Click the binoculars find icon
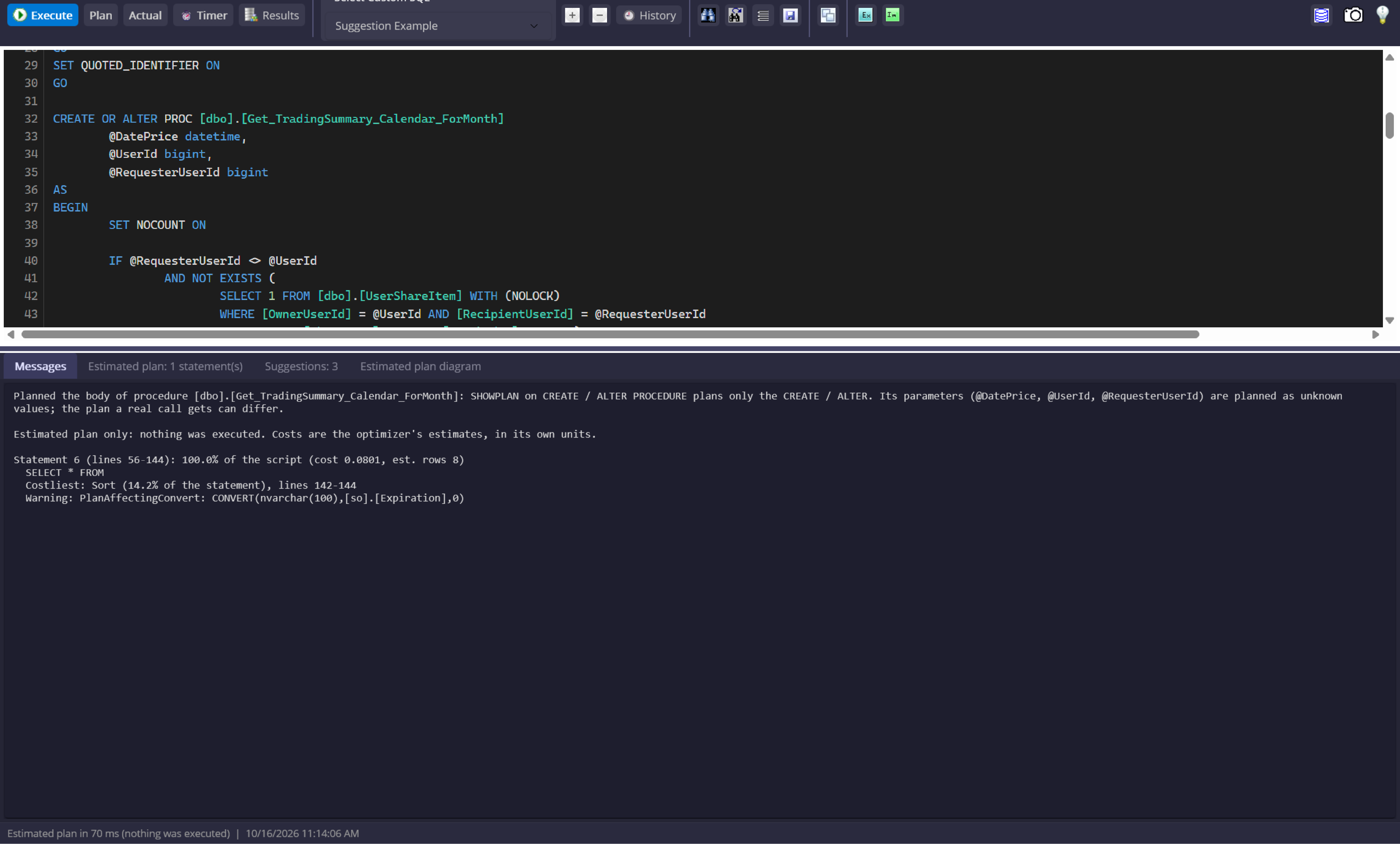1400x844 pixels. coord(708,15)
